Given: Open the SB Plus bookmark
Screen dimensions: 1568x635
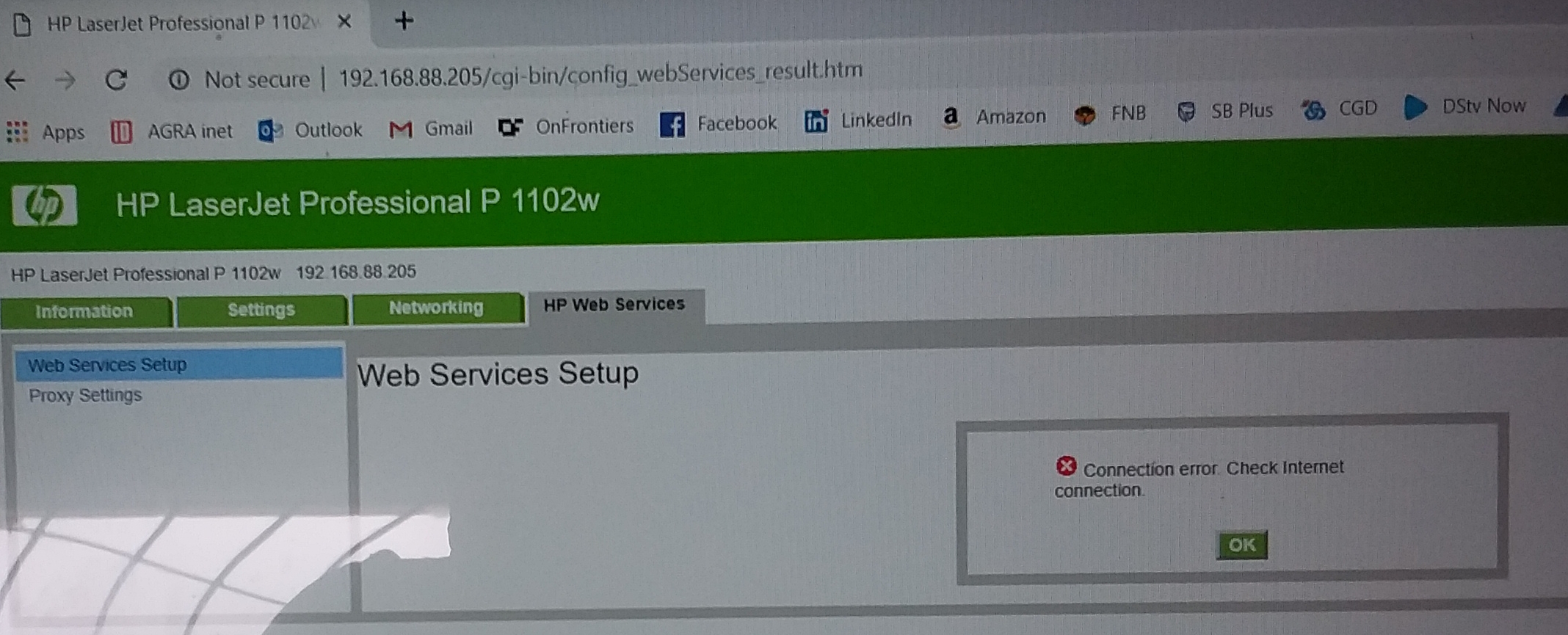Looking at the screenshot, I should (x=1224, y=112).
